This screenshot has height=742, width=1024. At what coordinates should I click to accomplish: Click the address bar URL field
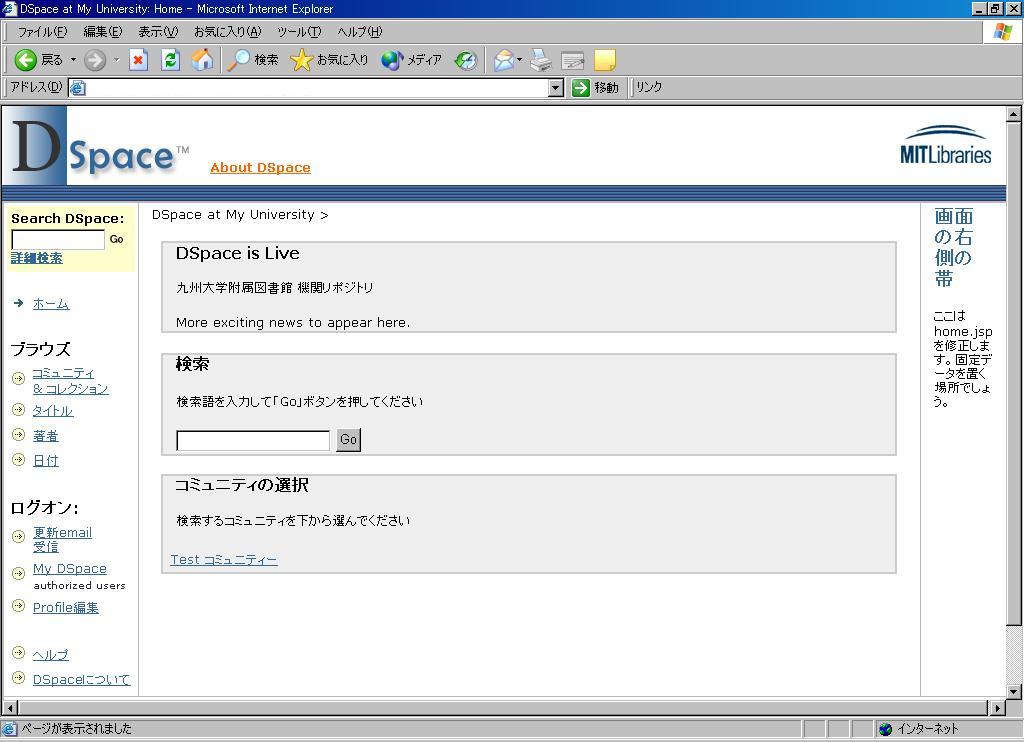pos(317,88)
